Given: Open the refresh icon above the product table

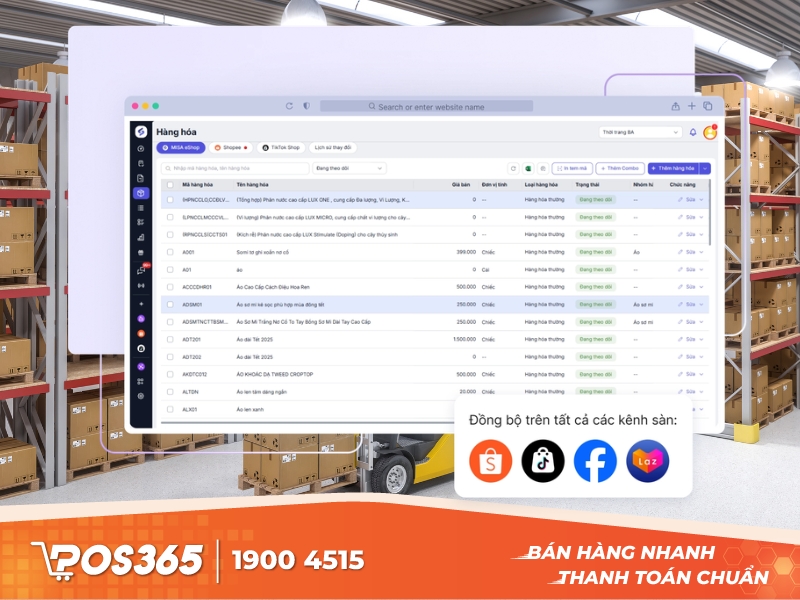Looking at the screenshot, I should pos(513,168).
